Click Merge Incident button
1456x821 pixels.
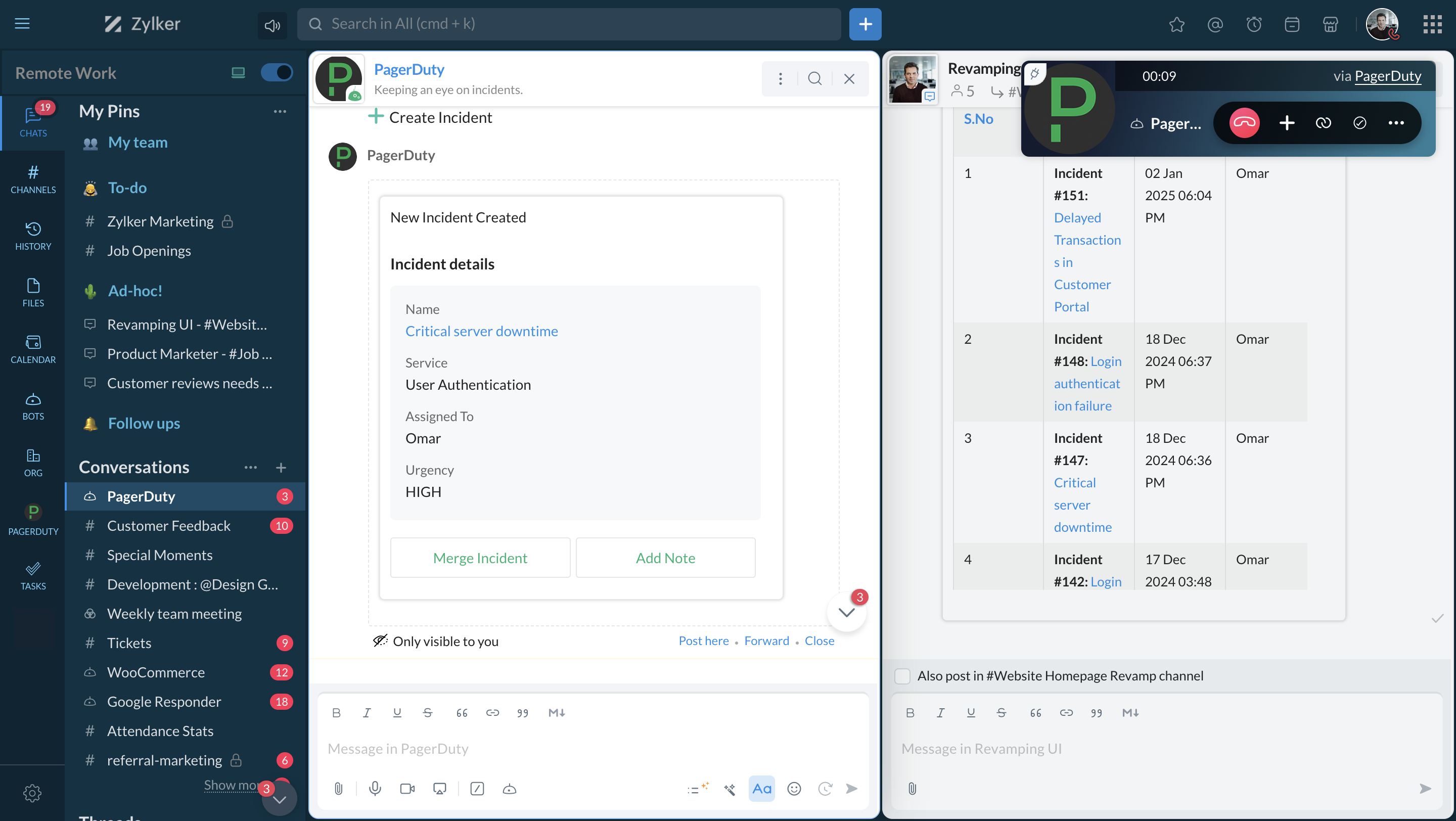click(x=480, y=558)
